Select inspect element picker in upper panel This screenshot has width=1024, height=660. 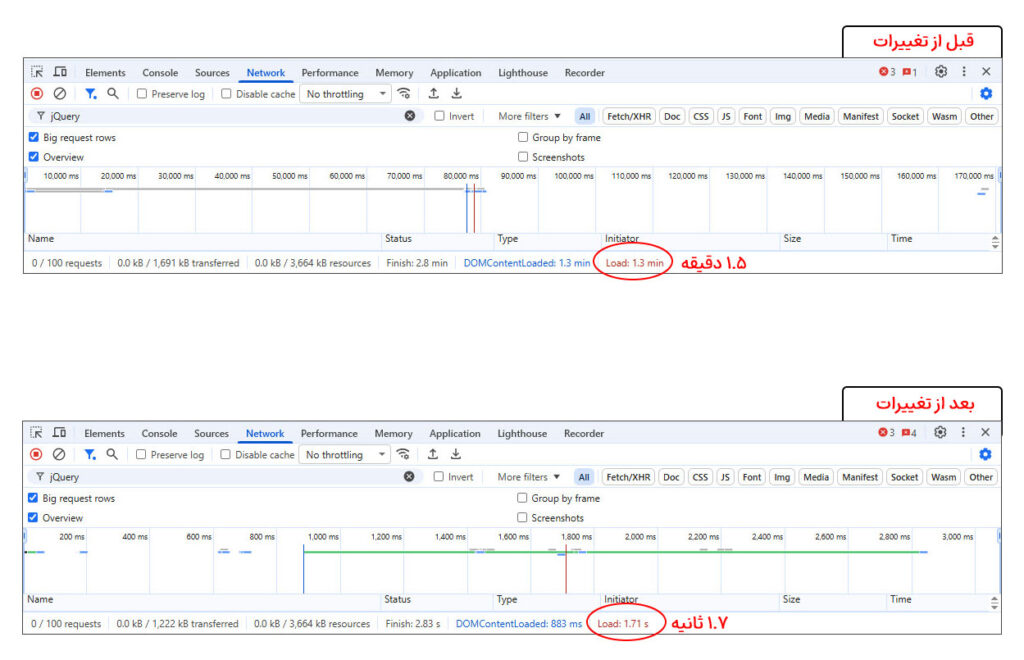coord(37,72)
